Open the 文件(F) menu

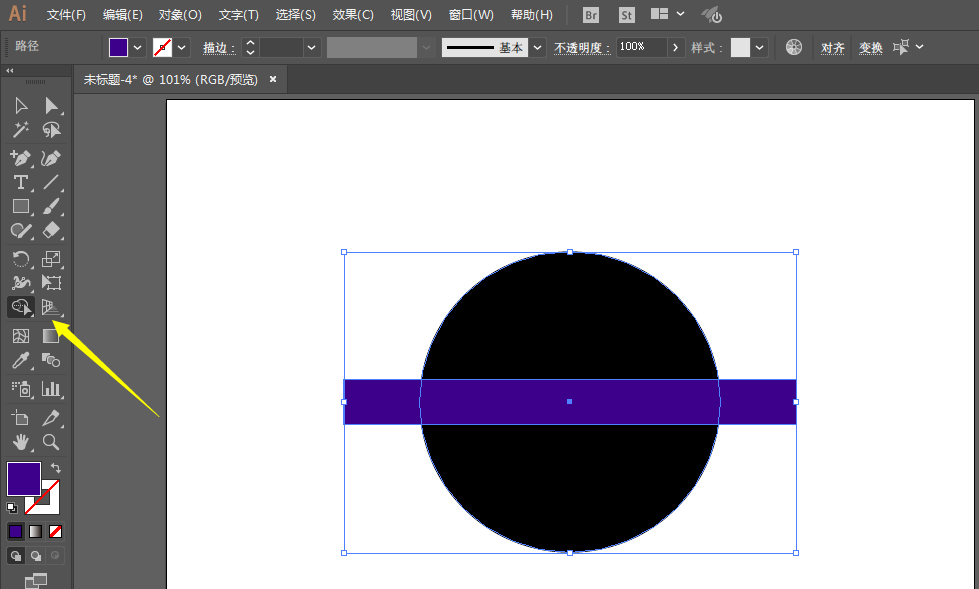coord(66,14)
